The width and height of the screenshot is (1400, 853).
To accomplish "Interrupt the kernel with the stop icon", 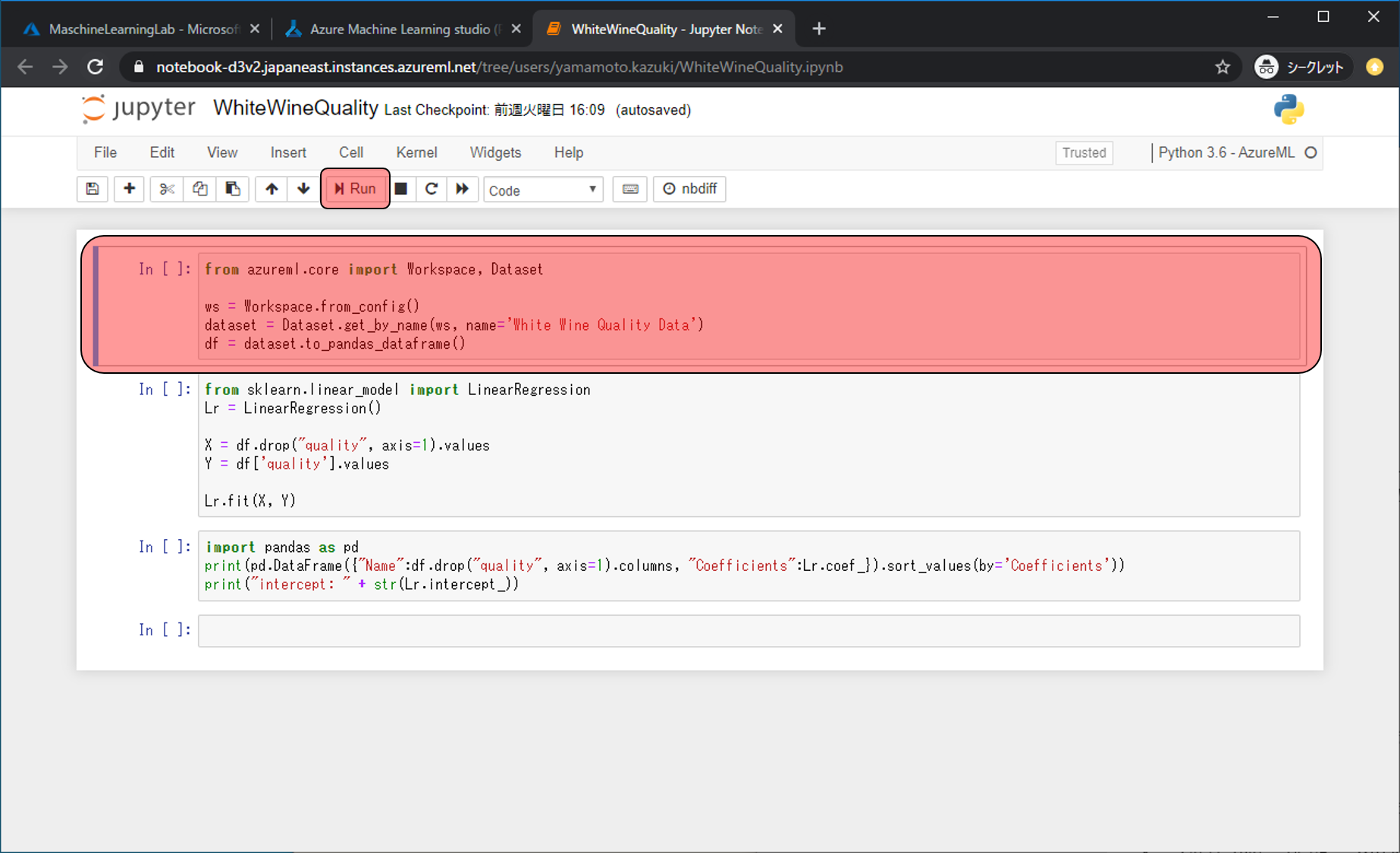I will (x=401, y=189).
